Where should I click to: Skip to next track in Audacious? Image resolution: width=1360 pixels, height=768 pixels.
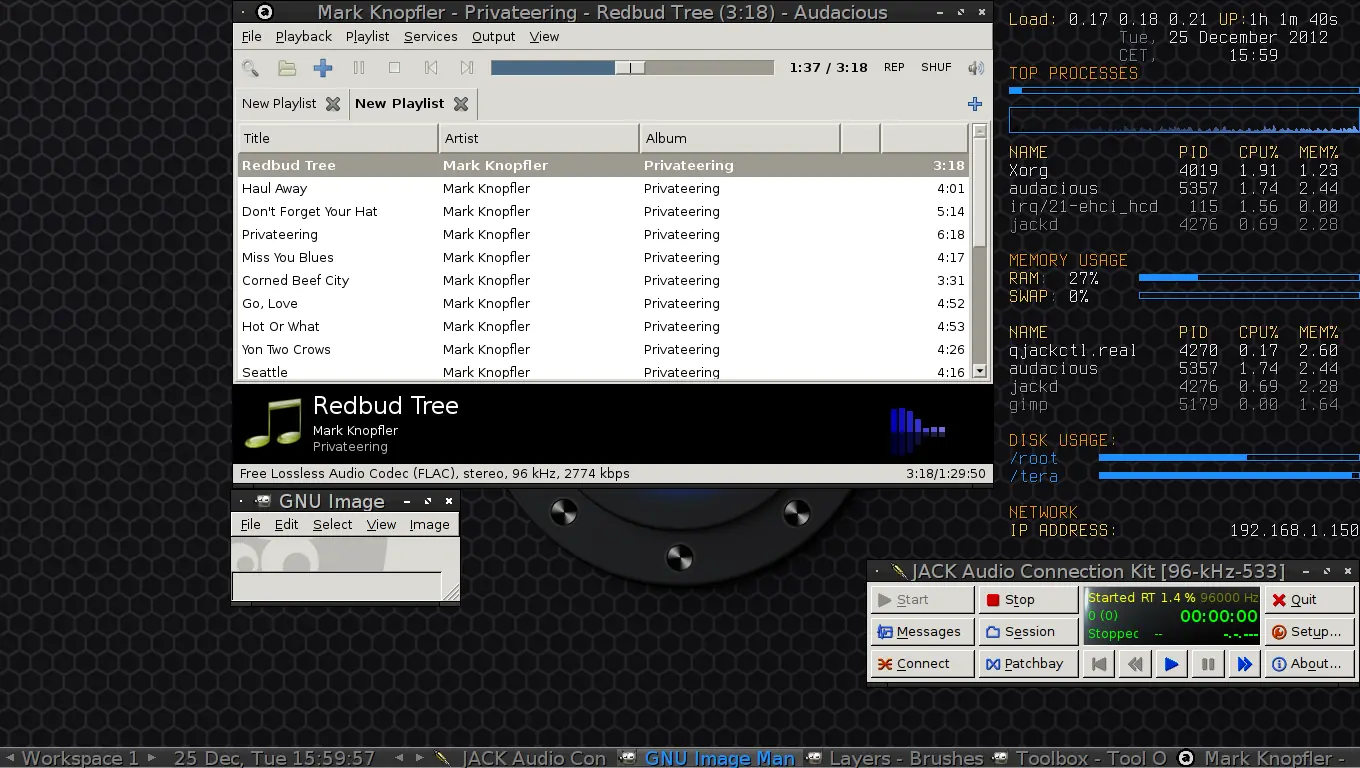click(467, 68)
